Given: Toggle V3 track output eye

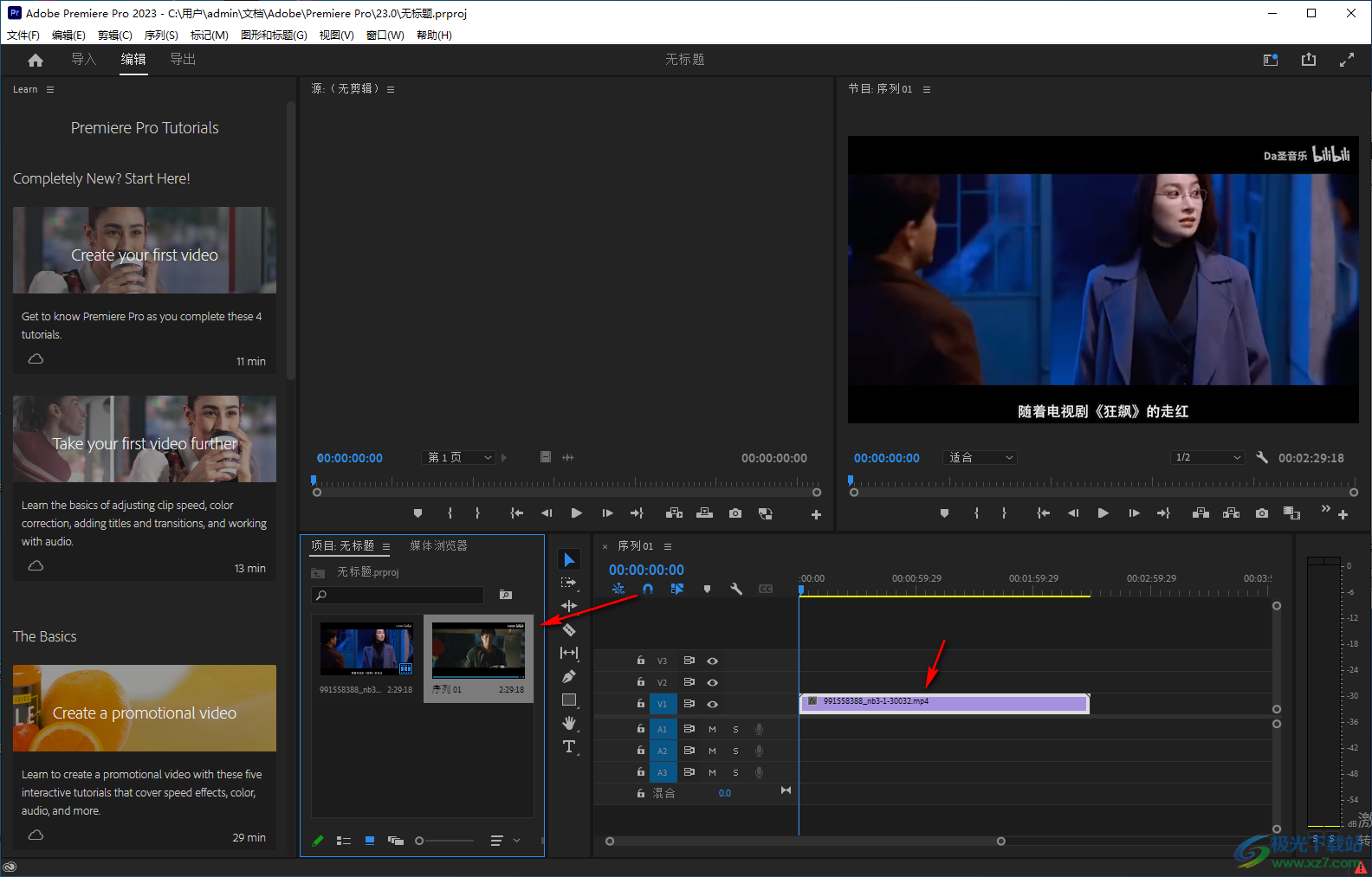Looking at the screenshot, I should coord(712,661).
